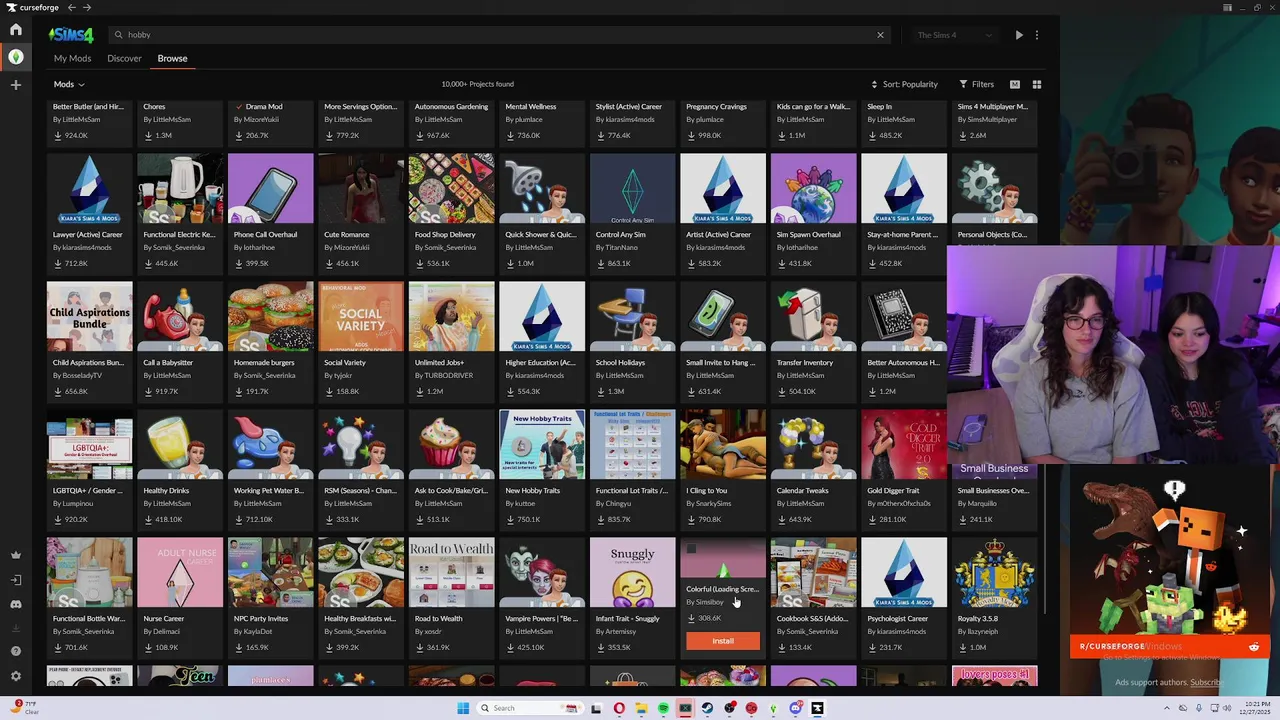This screenshot has width=1280, height=720.
Task: Click the Calendar Tweaks mod title
Action: click(x=803, y=491)
